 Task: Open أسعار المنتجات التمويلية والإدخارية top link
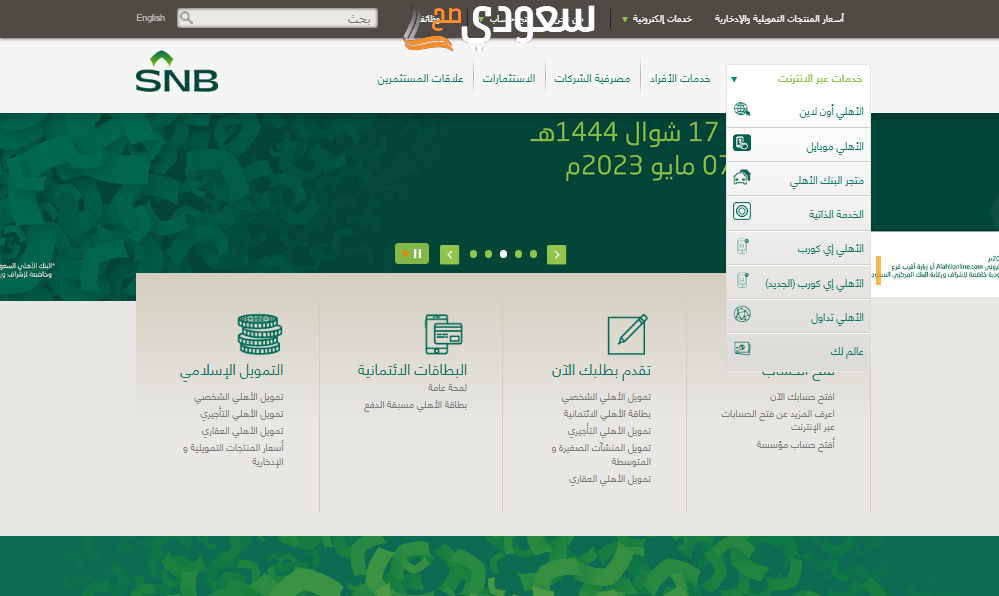[779, 18]
